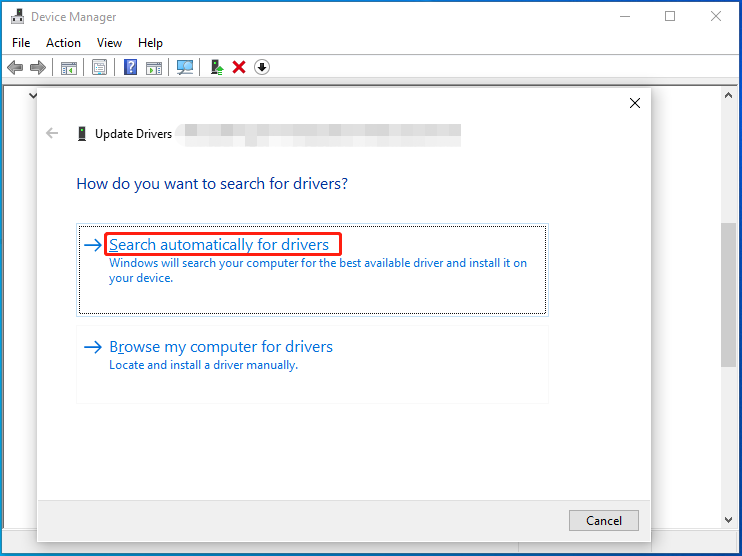742x556 pixels.
Task: Click the 'How do you want to search' heading
Action: 212,184
